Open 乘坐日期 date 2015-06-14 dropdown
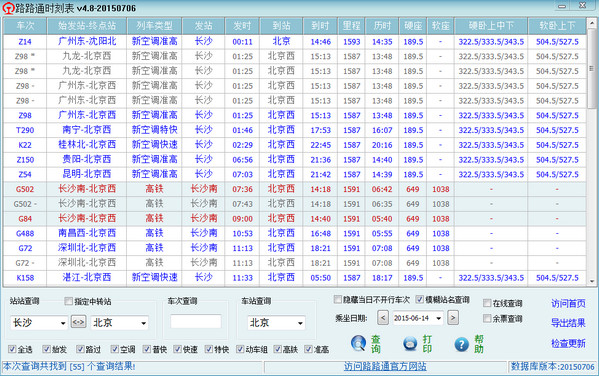 pyautogui.click(x=439, y=318)
